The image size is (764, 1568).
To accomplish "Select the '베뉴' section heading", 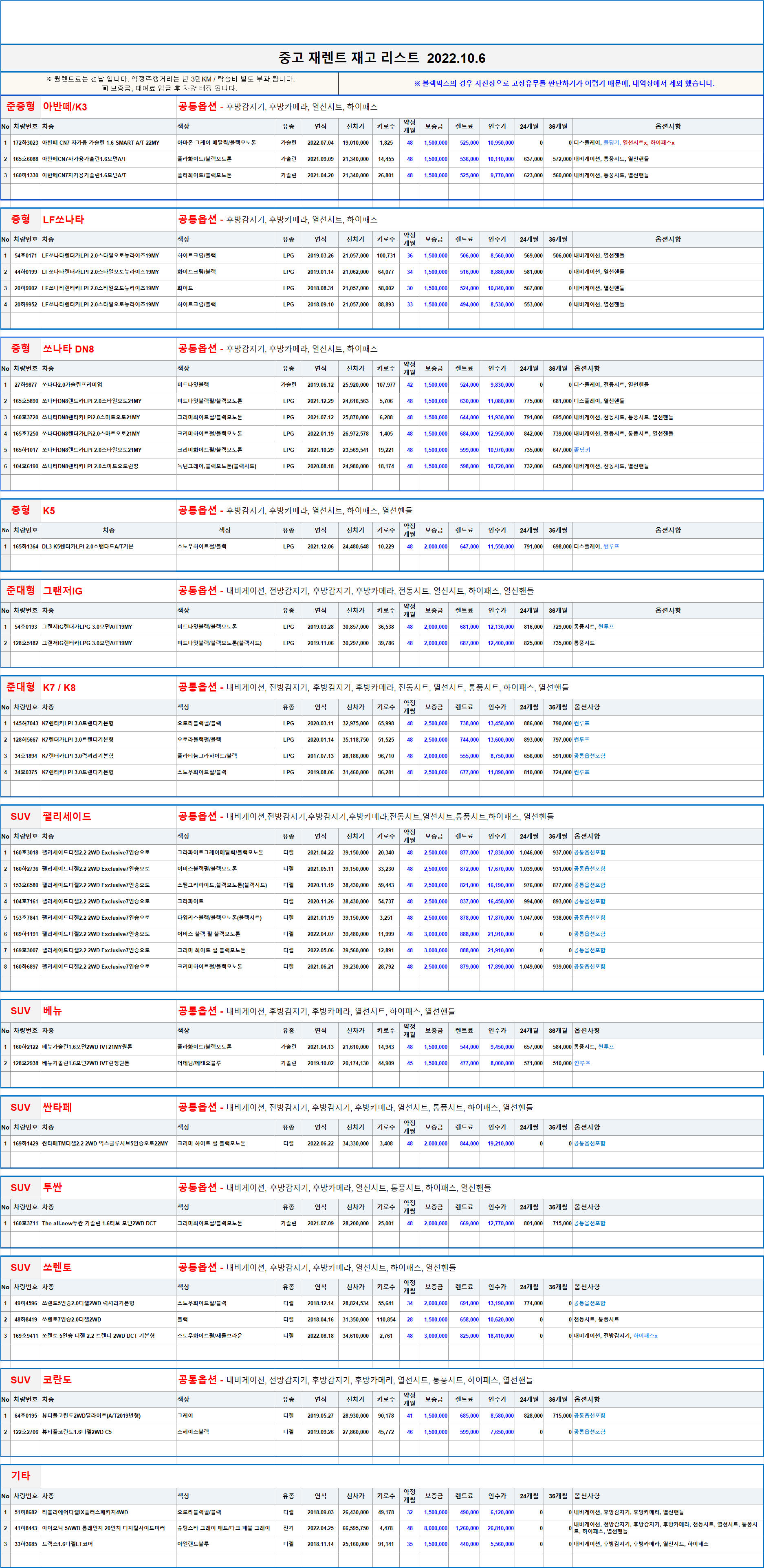I will [52, 1011].
